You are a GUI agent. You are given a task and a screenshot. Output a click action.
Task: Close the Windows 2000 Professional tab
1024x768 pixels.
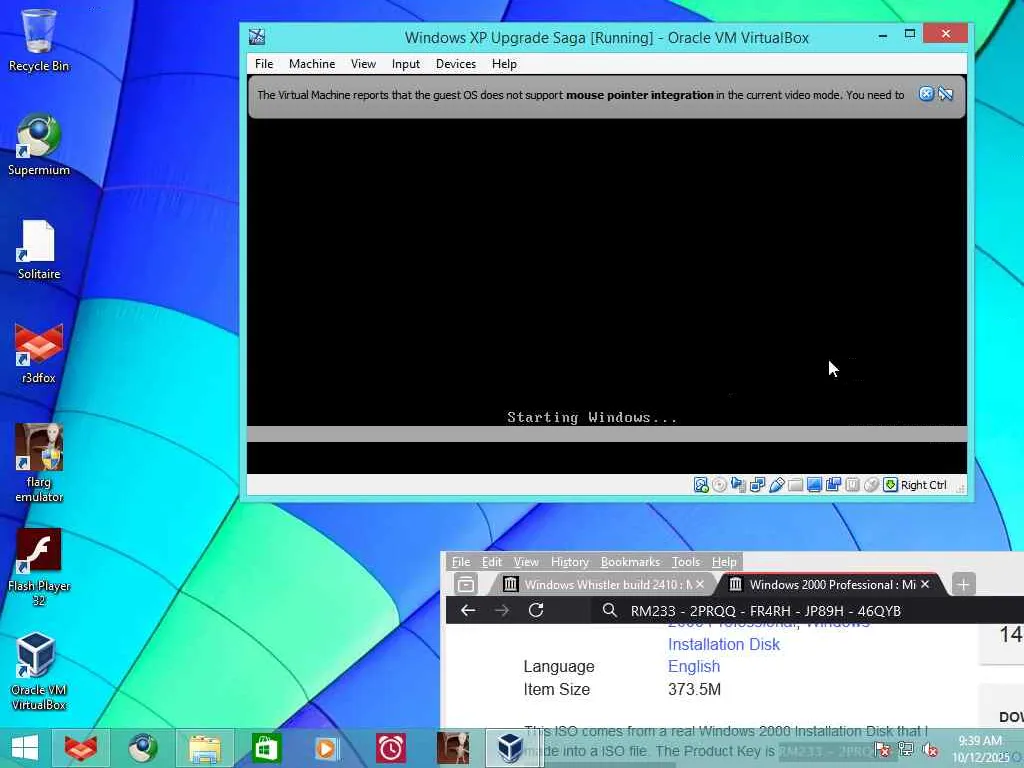[925, 584]
